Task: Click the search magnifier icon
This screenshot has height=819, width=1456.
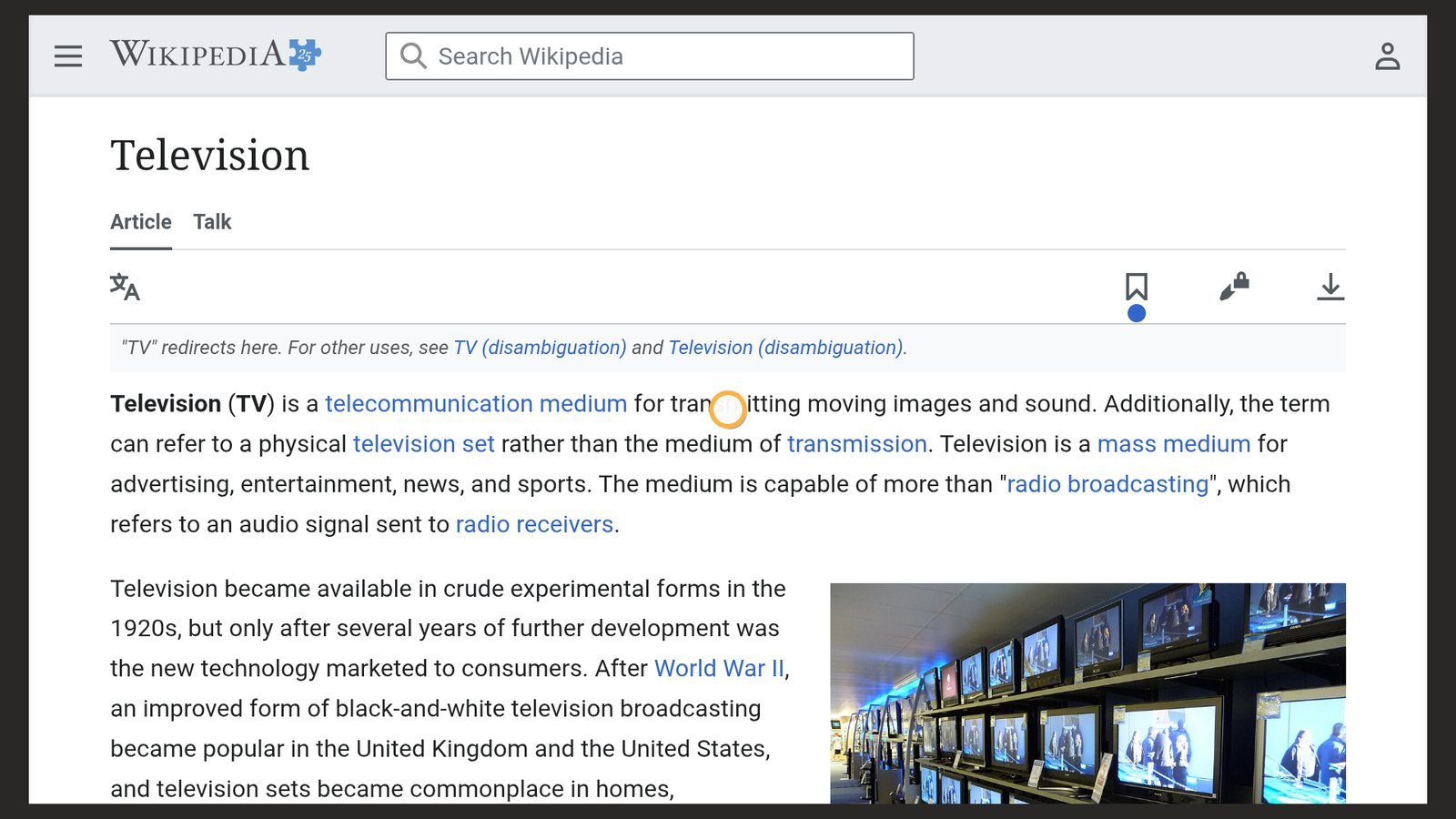Action: coord(413,56)
